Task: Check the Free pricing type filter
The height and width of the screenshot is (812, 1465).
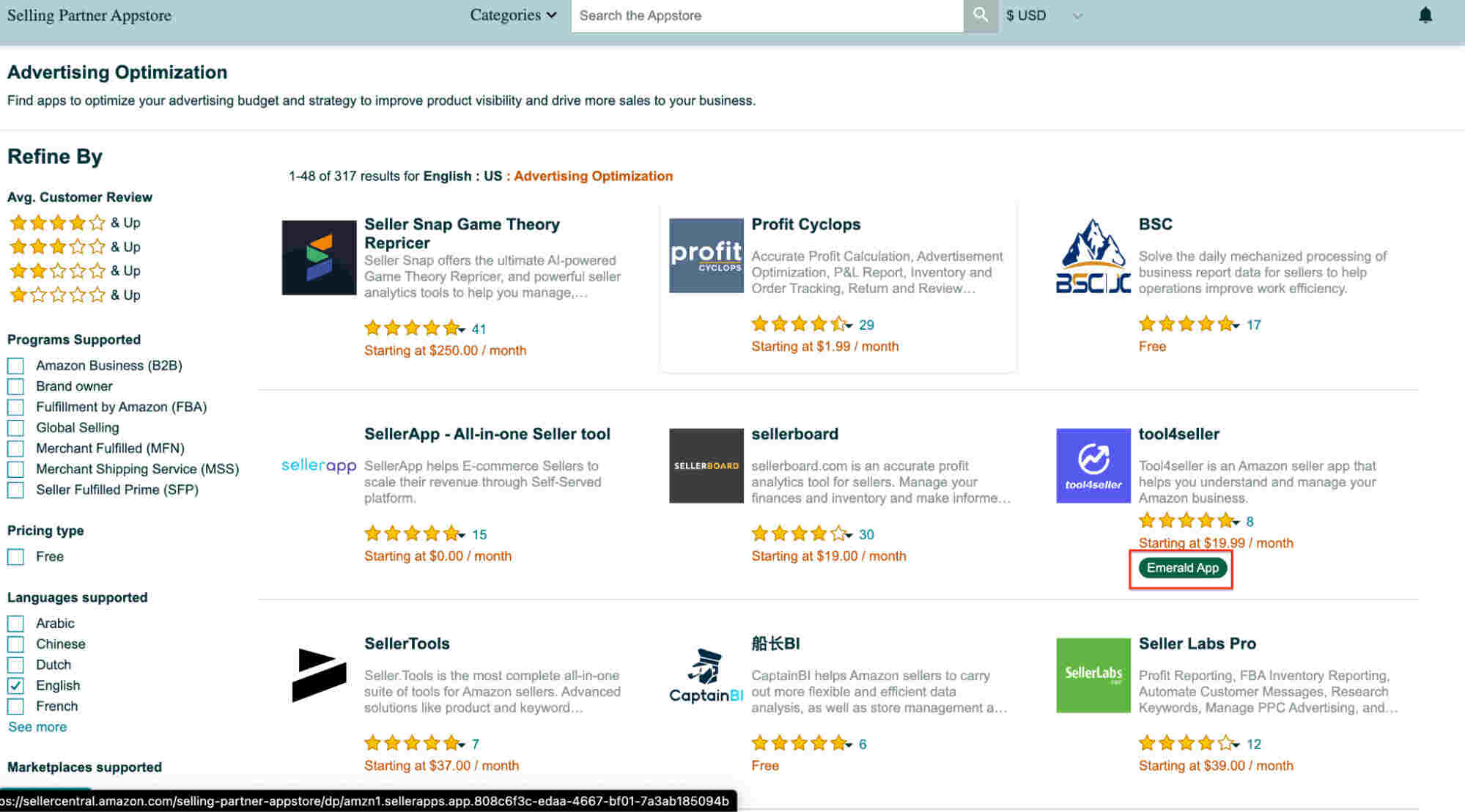Action: point(15,557)
